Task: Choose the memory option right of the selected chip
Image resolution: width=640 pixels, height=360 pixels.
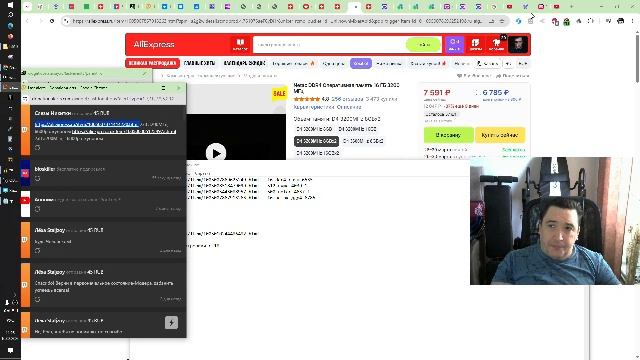Action: (x=363, y=141)
